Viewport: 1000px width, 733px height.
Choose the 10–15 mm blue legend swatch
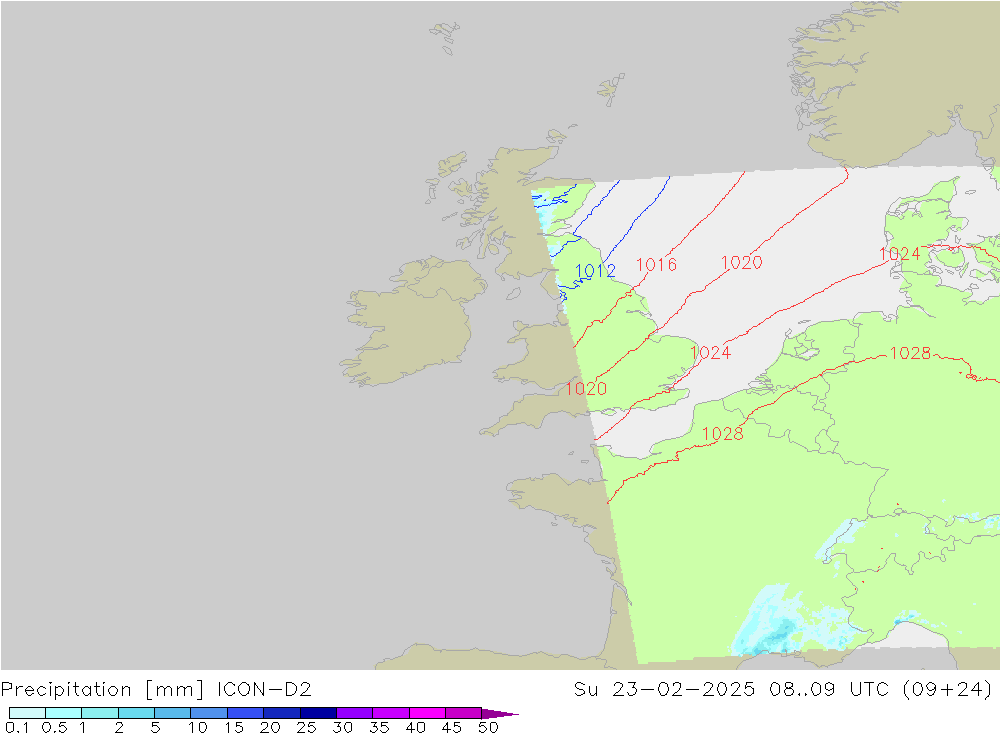pos(209,713)
